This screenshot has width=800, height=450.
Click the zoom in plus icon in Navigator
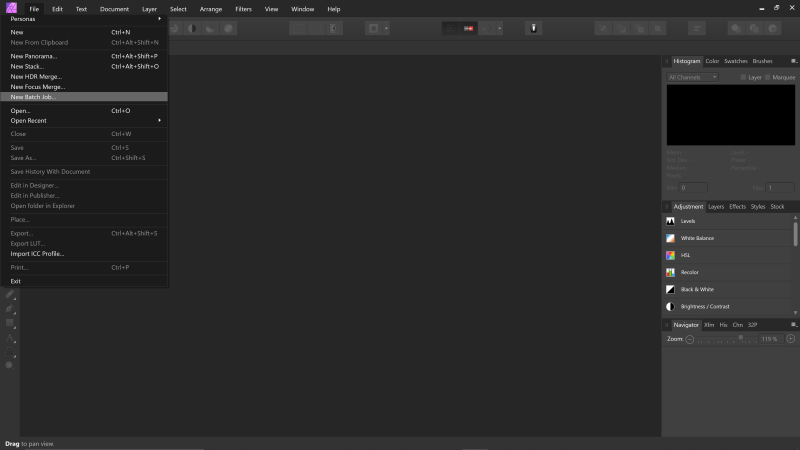[791, 339]
